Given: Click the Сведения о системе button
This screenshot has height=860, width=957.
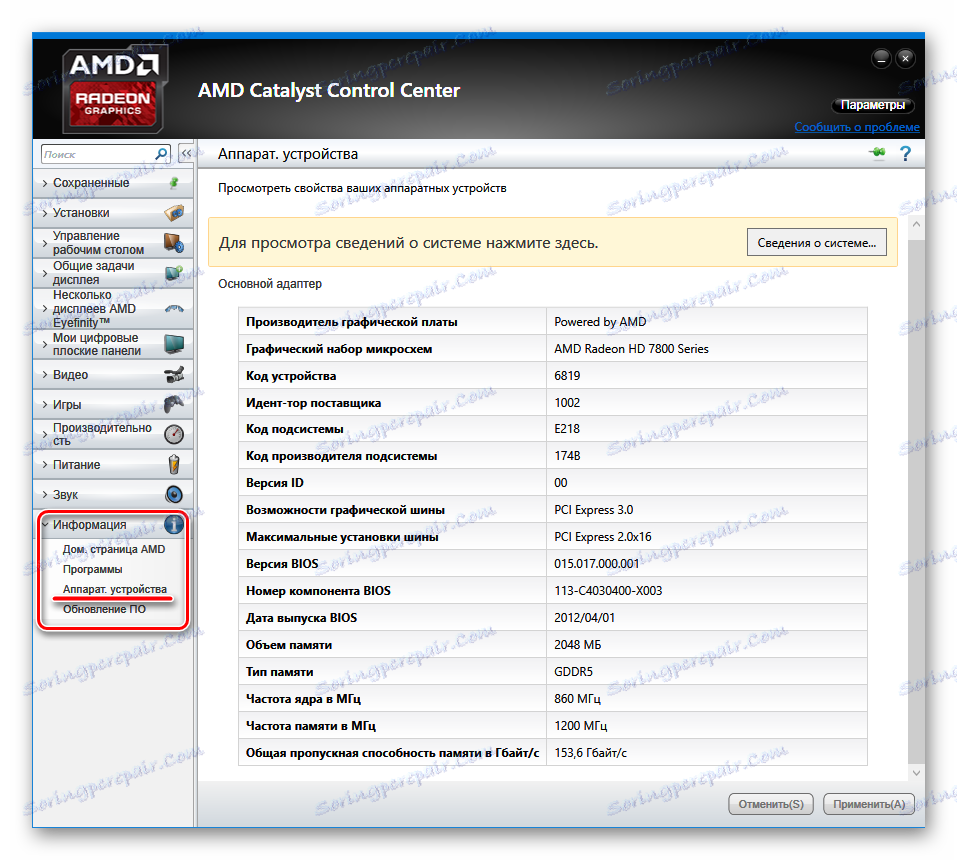Looking at the screenshot, I should click(816, 241).
